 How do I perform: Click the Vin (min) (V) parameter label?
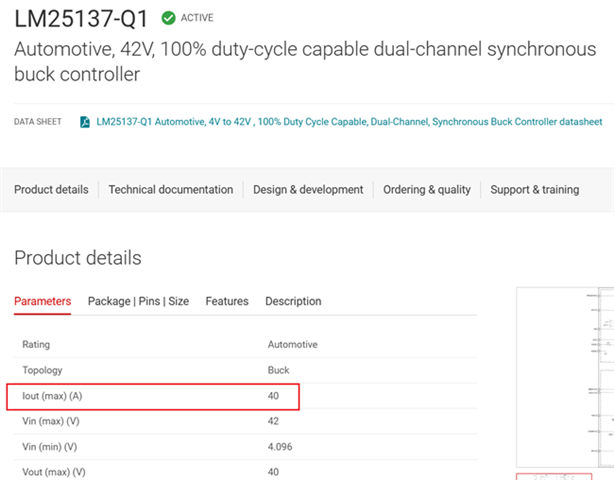48,447
